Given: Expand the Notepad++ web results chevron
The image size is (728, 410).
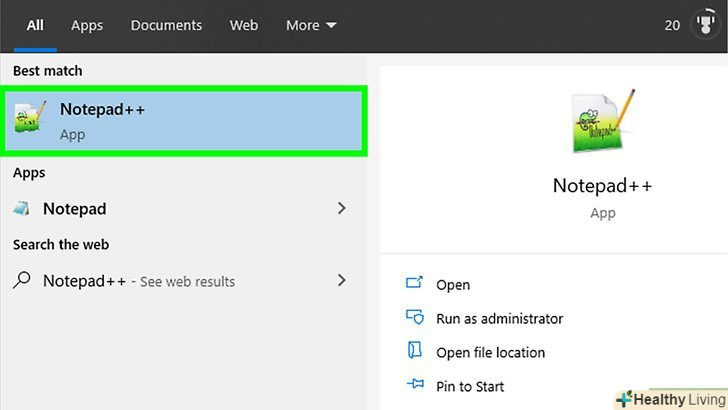Looking at the screenshot, I should click(342, 281).
